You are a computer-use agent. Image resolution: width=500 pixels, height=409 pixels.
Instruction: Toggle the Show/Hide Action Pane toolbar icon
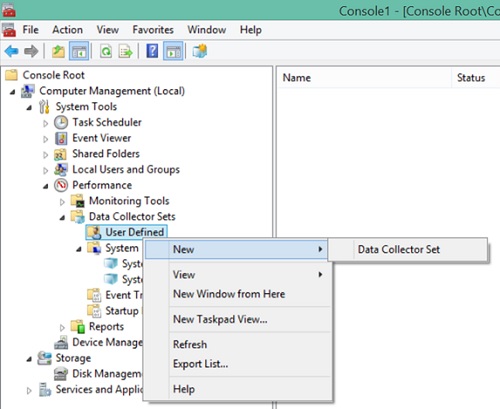pyautogui.click(x=173, y=51)
